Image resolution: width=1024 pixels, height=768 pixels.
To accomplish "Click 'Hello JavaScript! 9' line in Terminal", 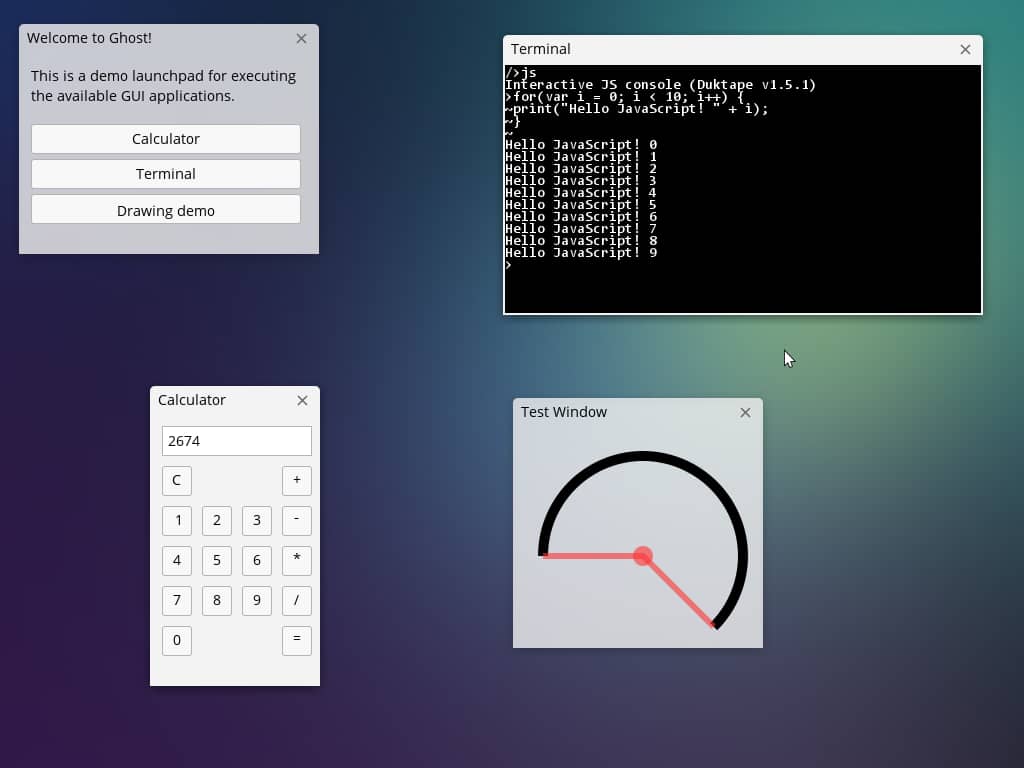I will (581, 253).
